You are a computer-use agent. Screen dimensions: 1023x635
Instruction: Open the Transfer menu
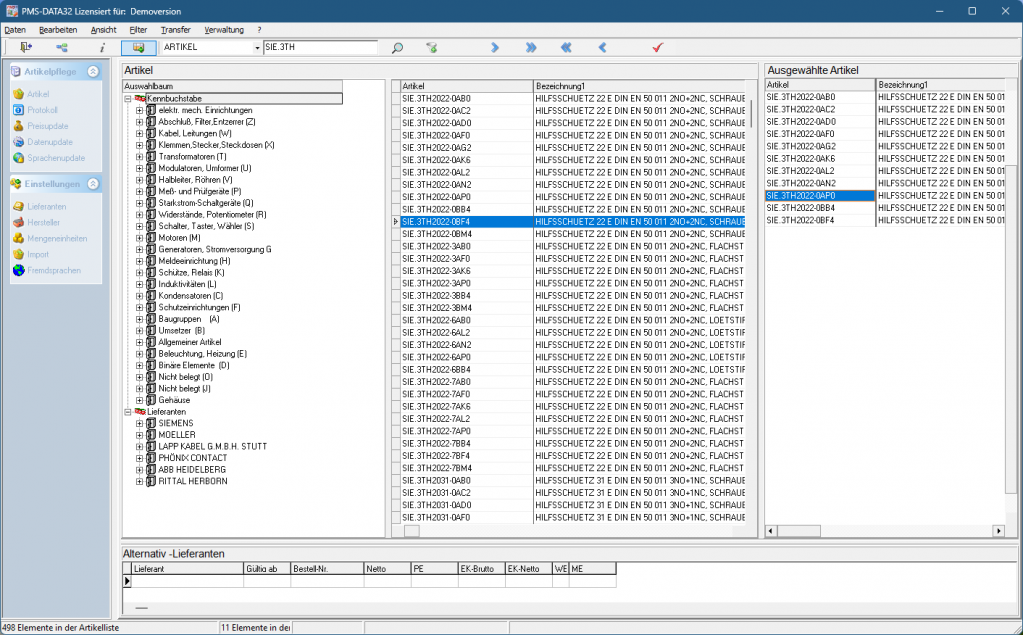point(175,30)
